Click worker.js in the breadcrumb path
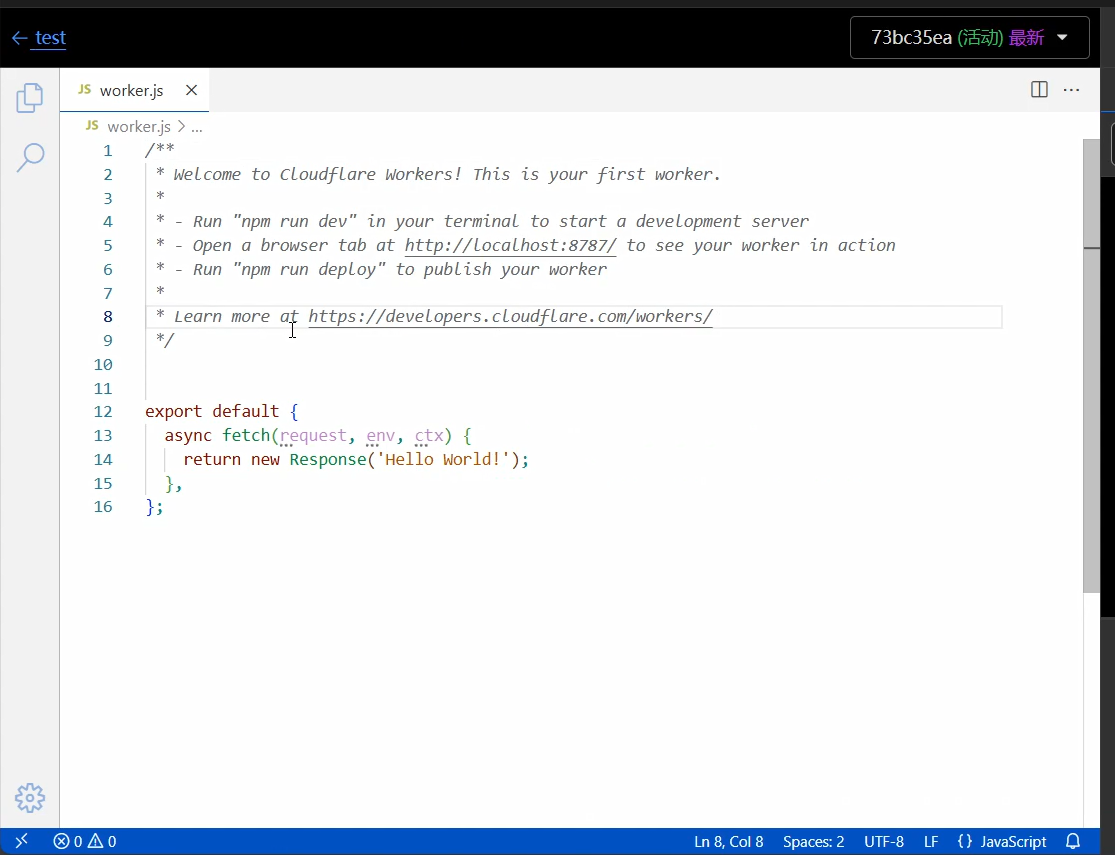This screenshot has width=1115, height=855. click(138, 126)
